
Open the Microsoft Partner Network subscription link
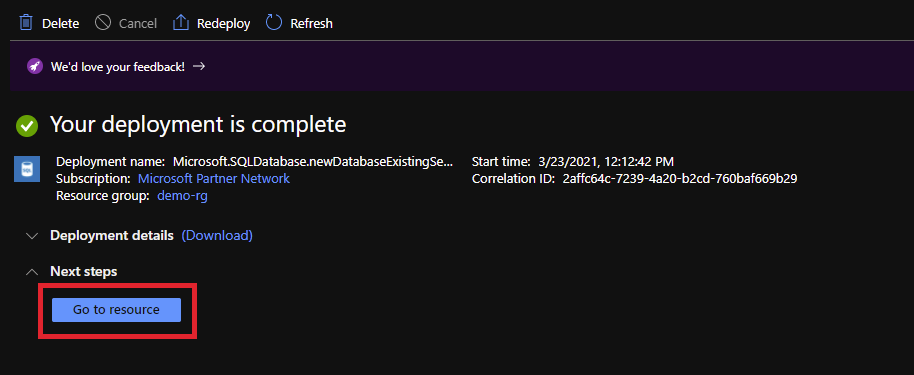(x=213, y=178)
